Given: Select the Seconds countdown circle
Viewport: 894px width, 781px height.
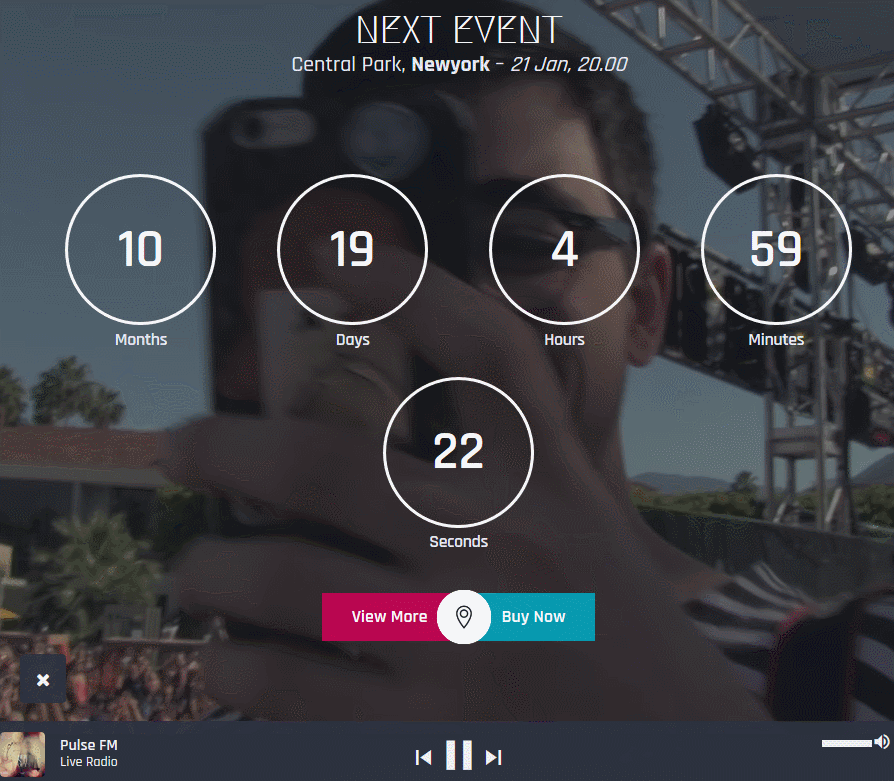Looking at the screenshot, I should [458, 452].
